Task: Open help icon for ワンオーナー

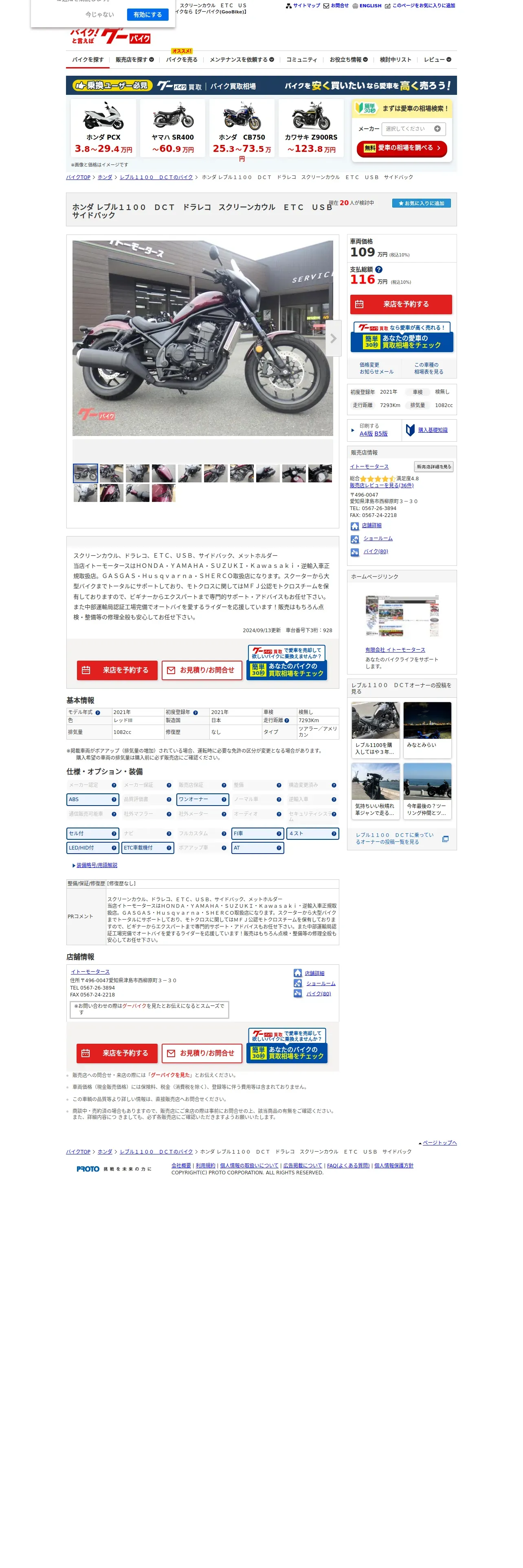Action: point(224,799)
